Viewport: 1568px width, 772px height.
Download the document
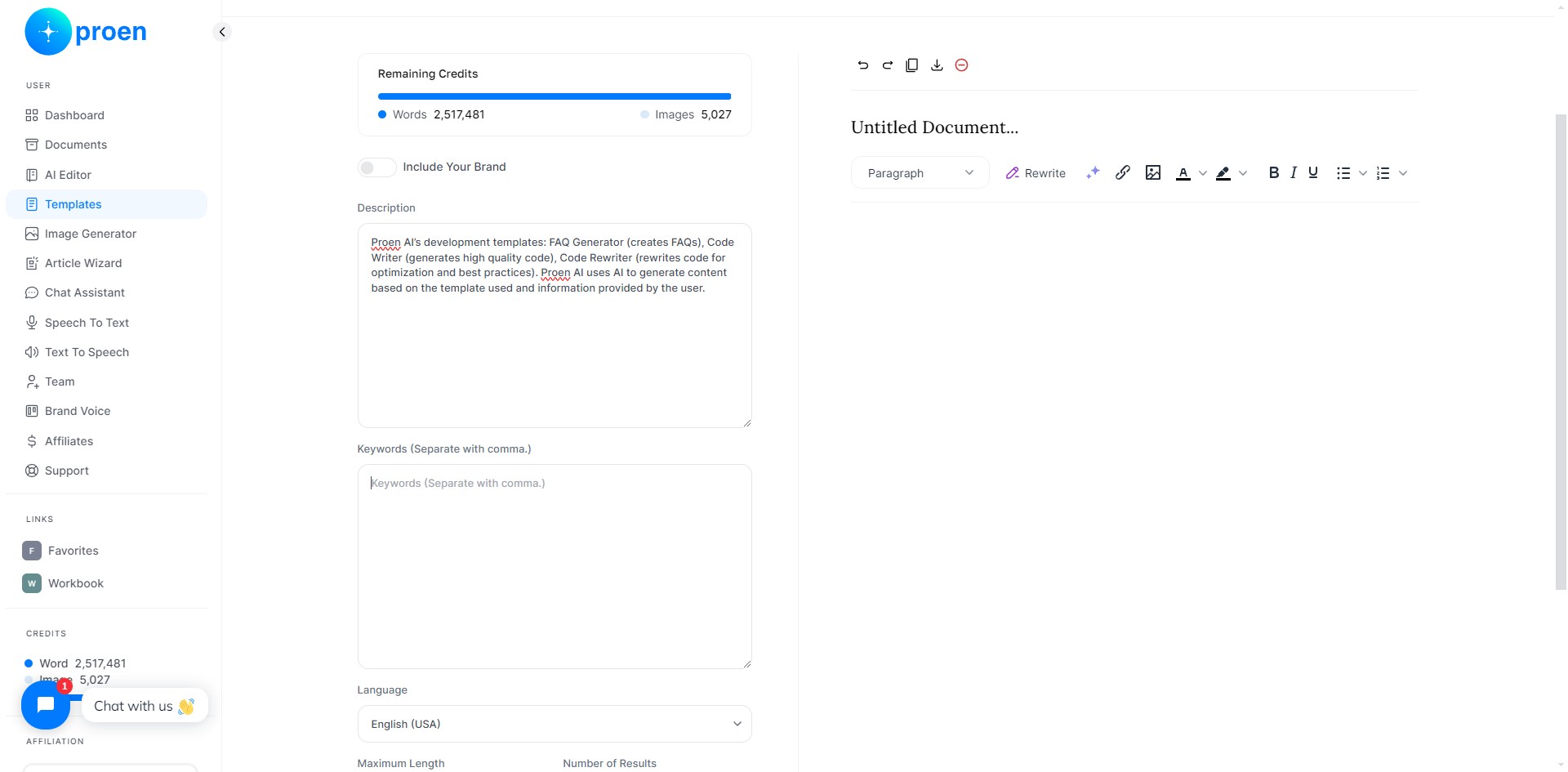pyautogui.click(x=937, y=65)
